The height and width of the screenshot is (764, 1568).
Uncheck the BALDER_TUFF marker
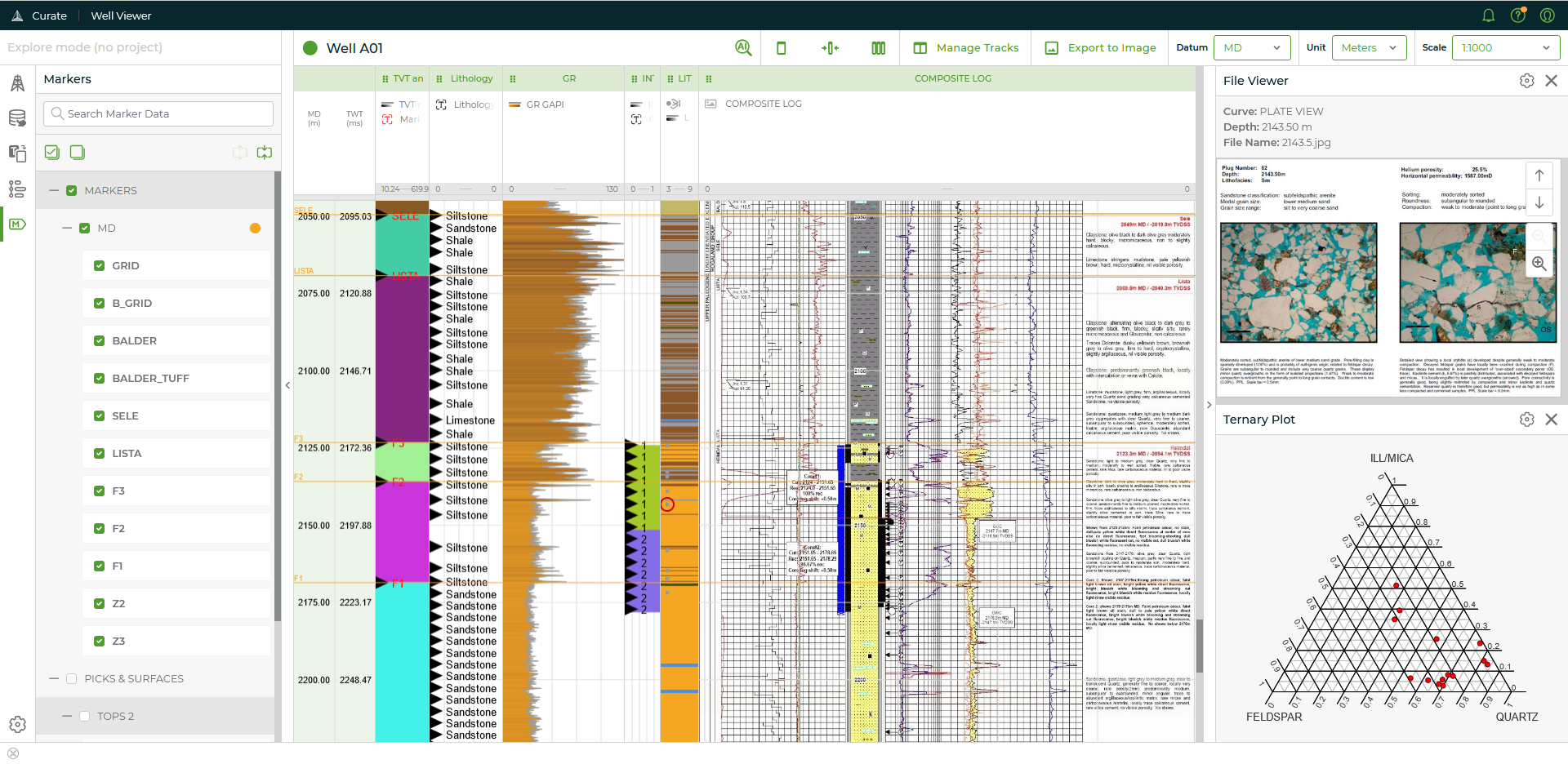[x=100, y=379]
